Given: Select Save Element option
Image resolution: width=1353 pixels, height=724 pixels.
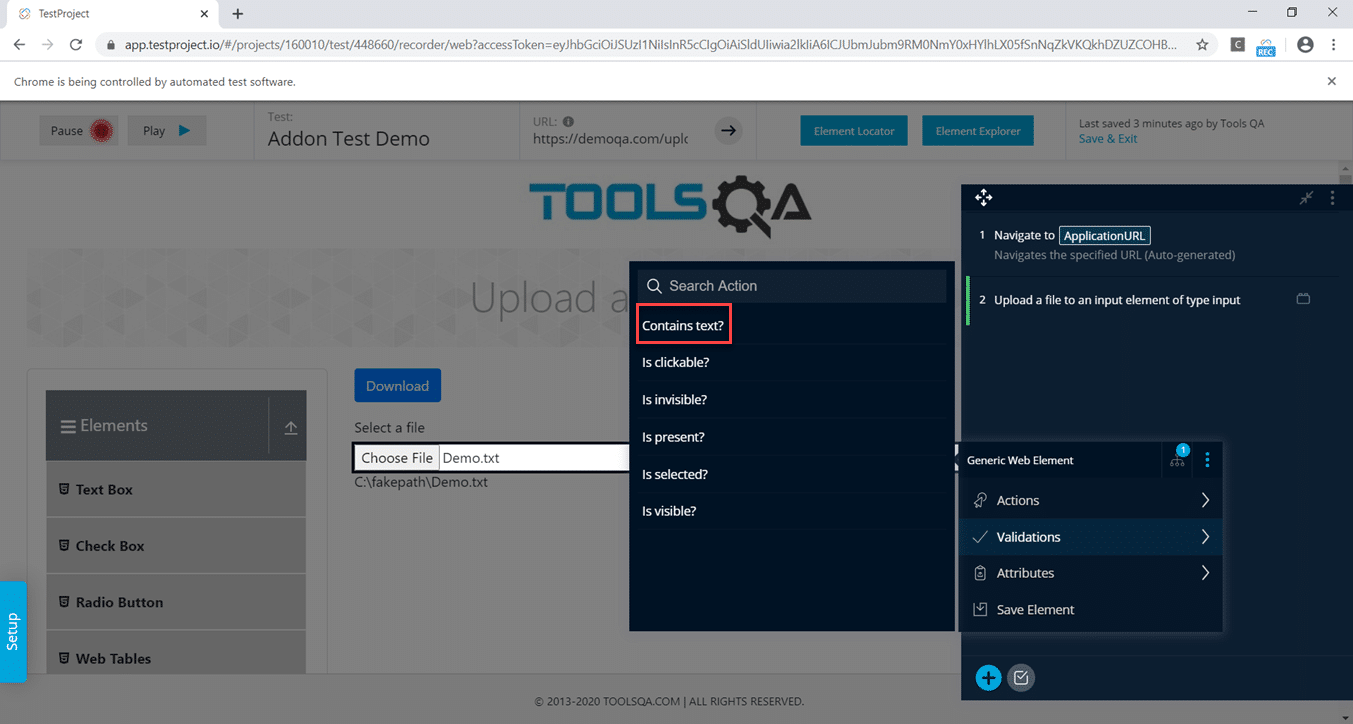Looking at the screenshot, I should [1090, 609].
